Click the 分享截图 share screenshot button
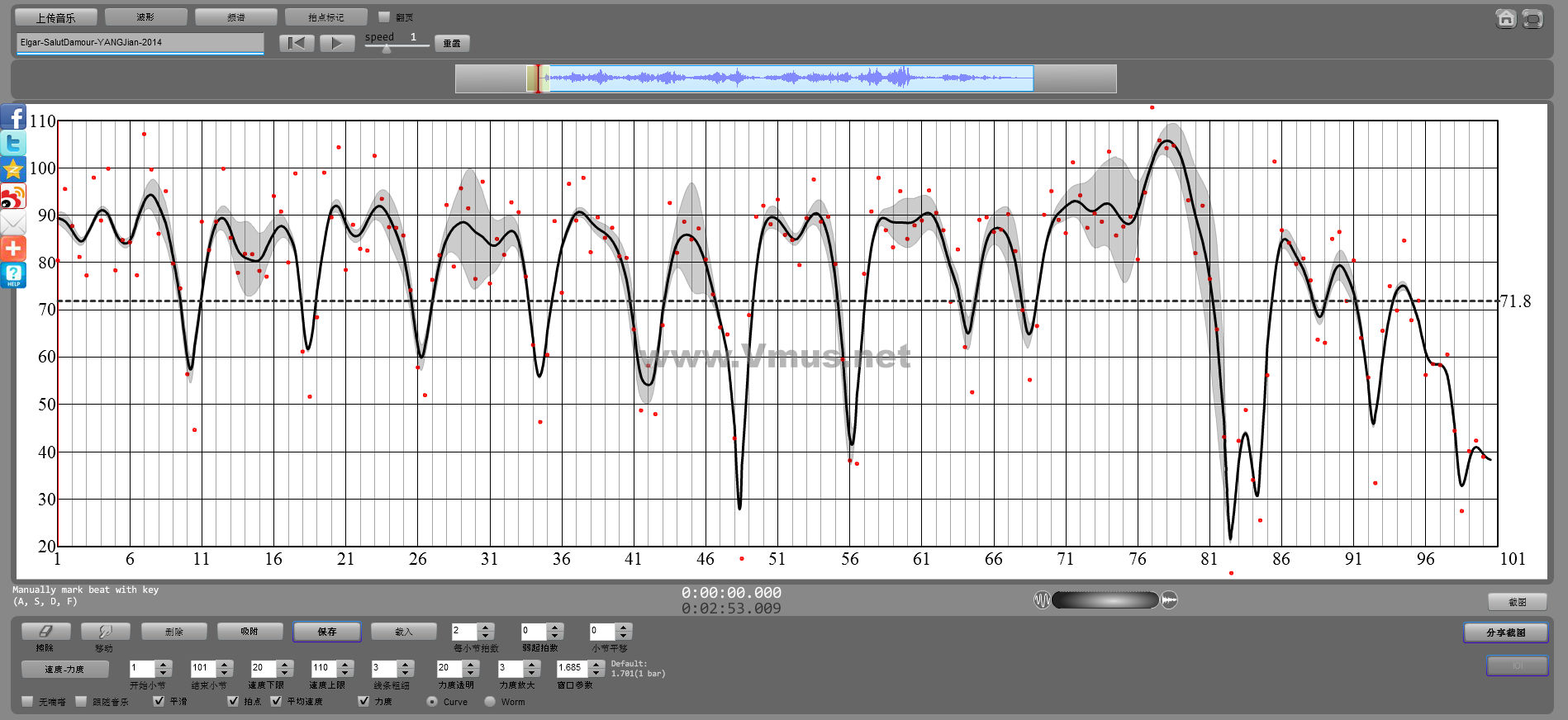 coord(1505,632)
